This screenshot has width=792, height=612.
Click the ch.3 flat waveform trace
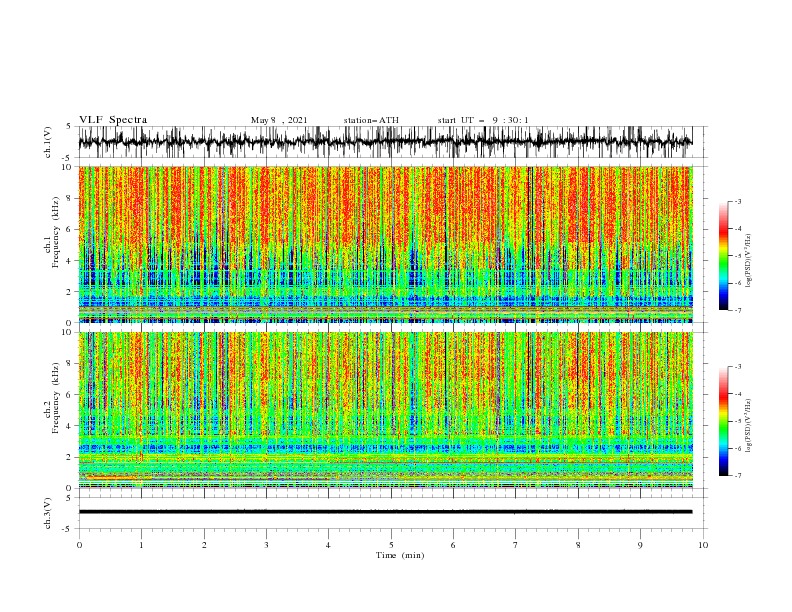(385, 512)
